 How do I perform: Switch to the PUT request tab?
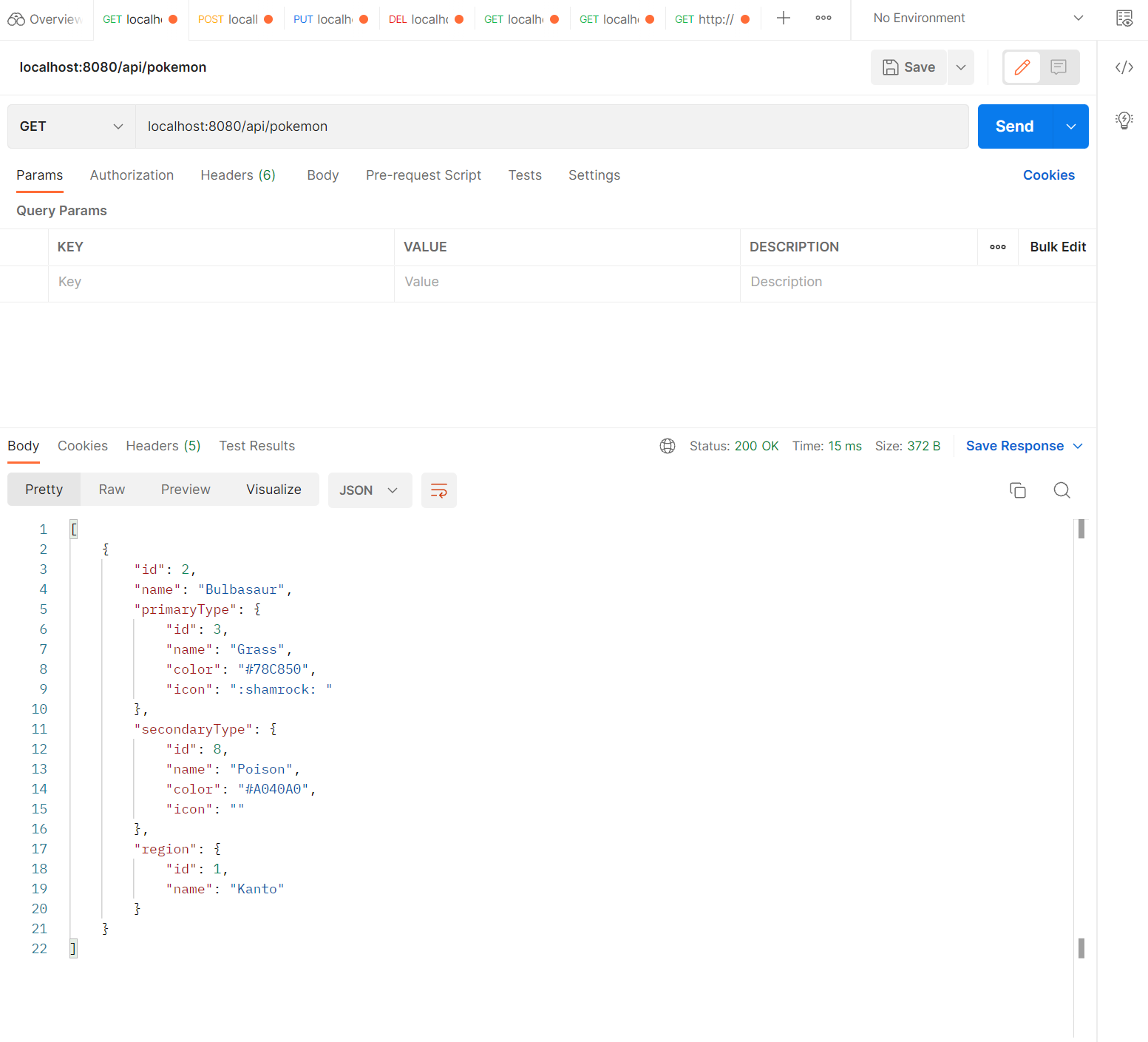pyautogui.click(x=331, y=19)
